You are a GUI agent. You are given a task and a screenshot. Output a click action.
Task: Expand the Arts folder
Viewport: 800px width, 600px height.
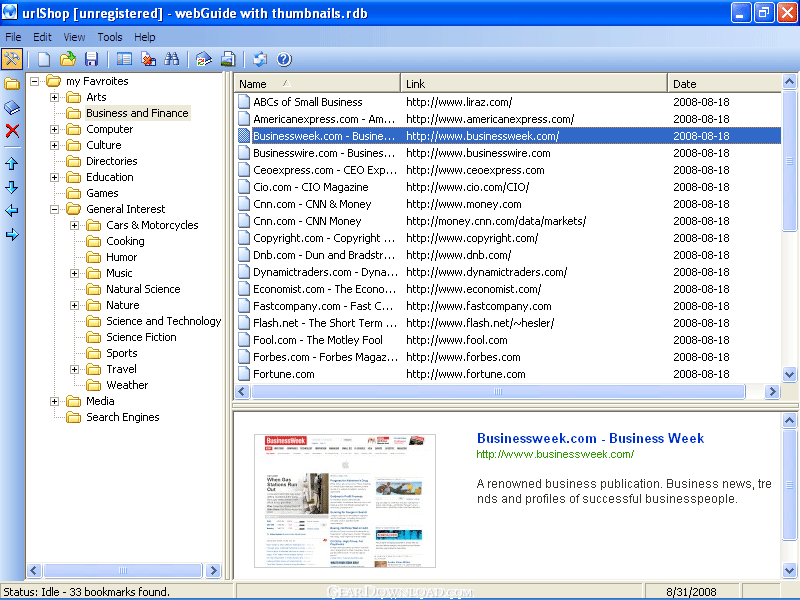pyautogui.click(x=54, y=97)
